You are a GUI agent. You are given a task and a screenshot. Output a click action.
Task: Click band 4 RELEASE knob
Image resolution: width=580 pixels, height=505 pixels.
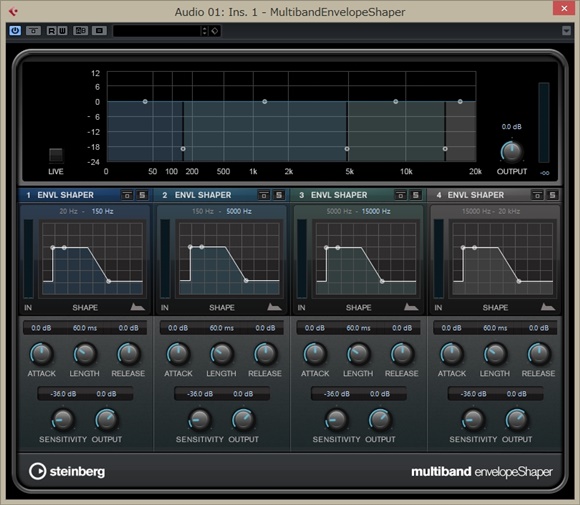coord(539,354)
